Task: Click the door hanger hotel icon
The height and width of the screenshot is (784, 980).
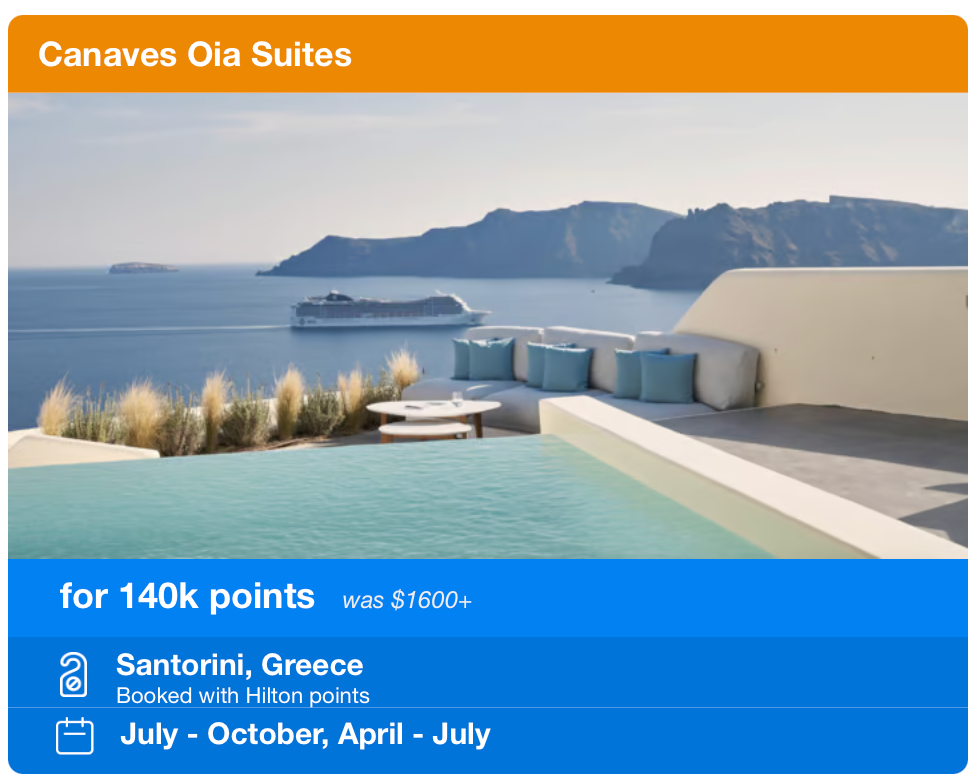Action: [73, 674]
